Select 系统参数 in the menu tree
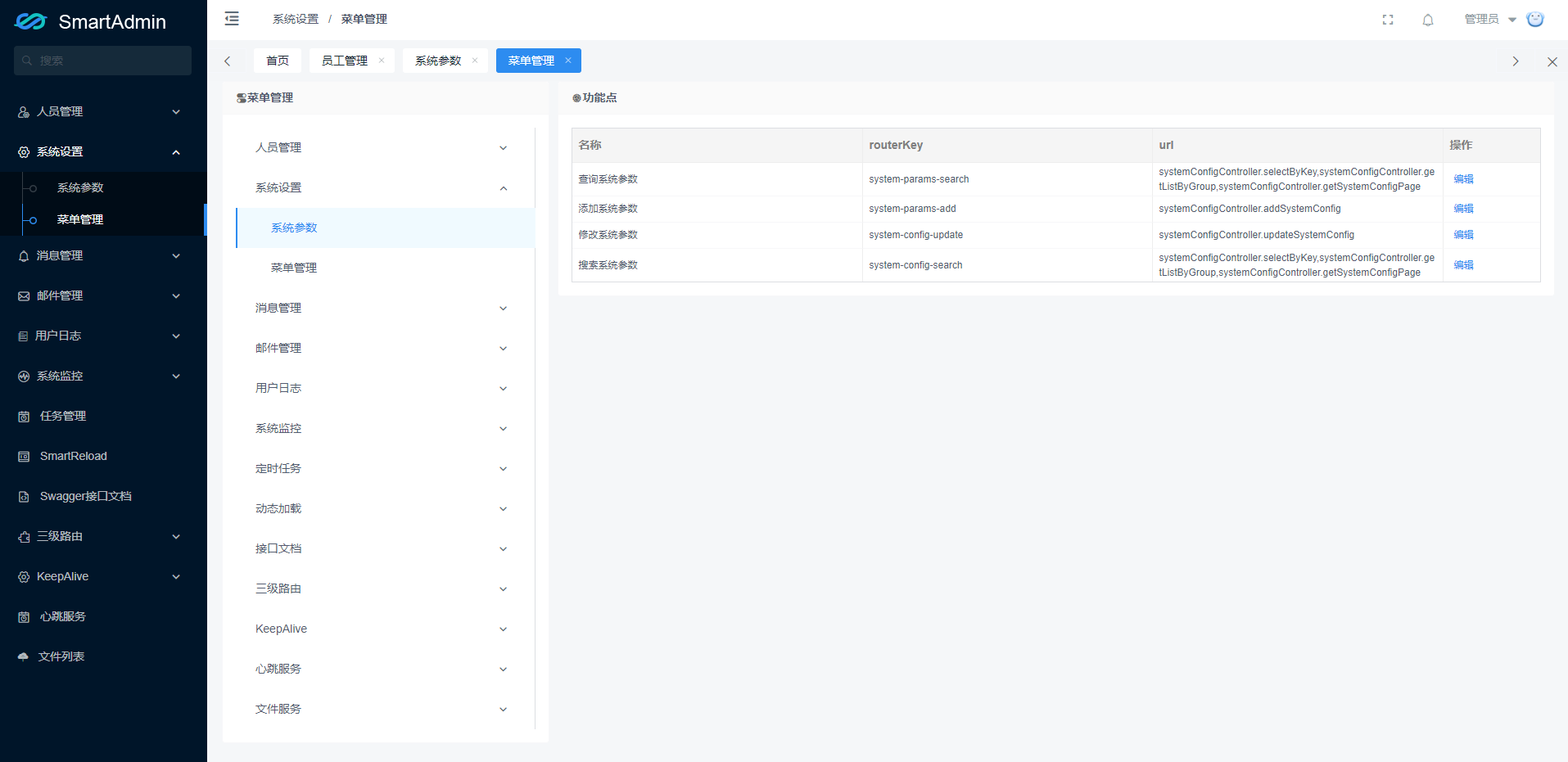 pos(294,228)
